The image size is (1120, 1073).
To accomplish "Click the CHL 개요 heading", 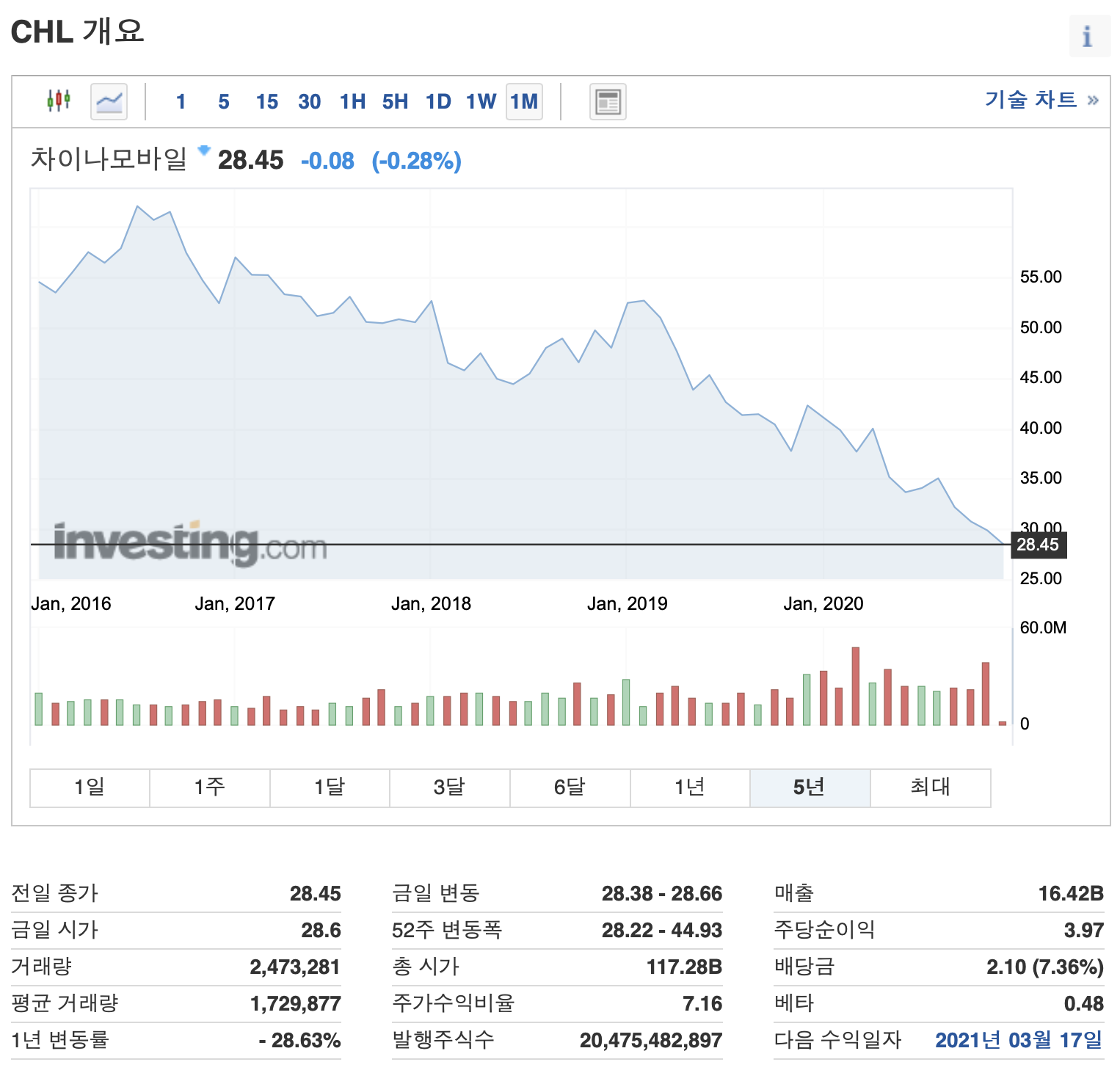I will 77,32.
